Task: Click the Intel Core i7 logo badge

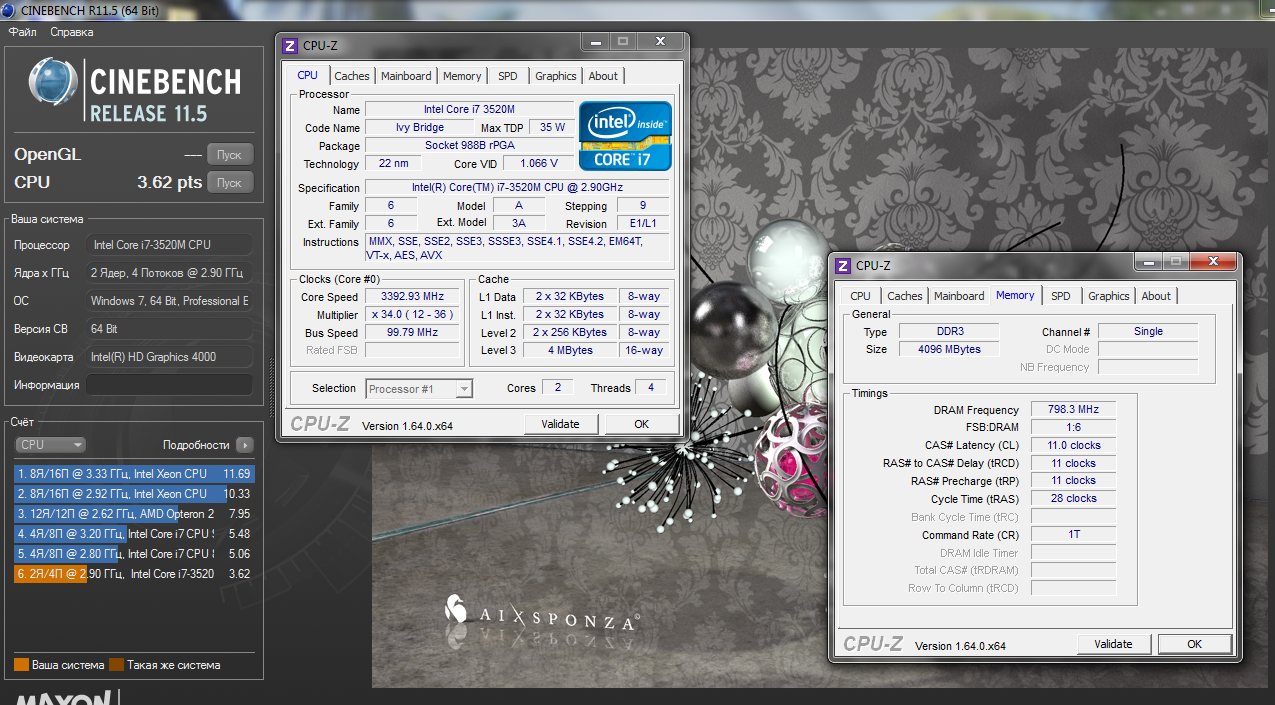Action: 625,135
